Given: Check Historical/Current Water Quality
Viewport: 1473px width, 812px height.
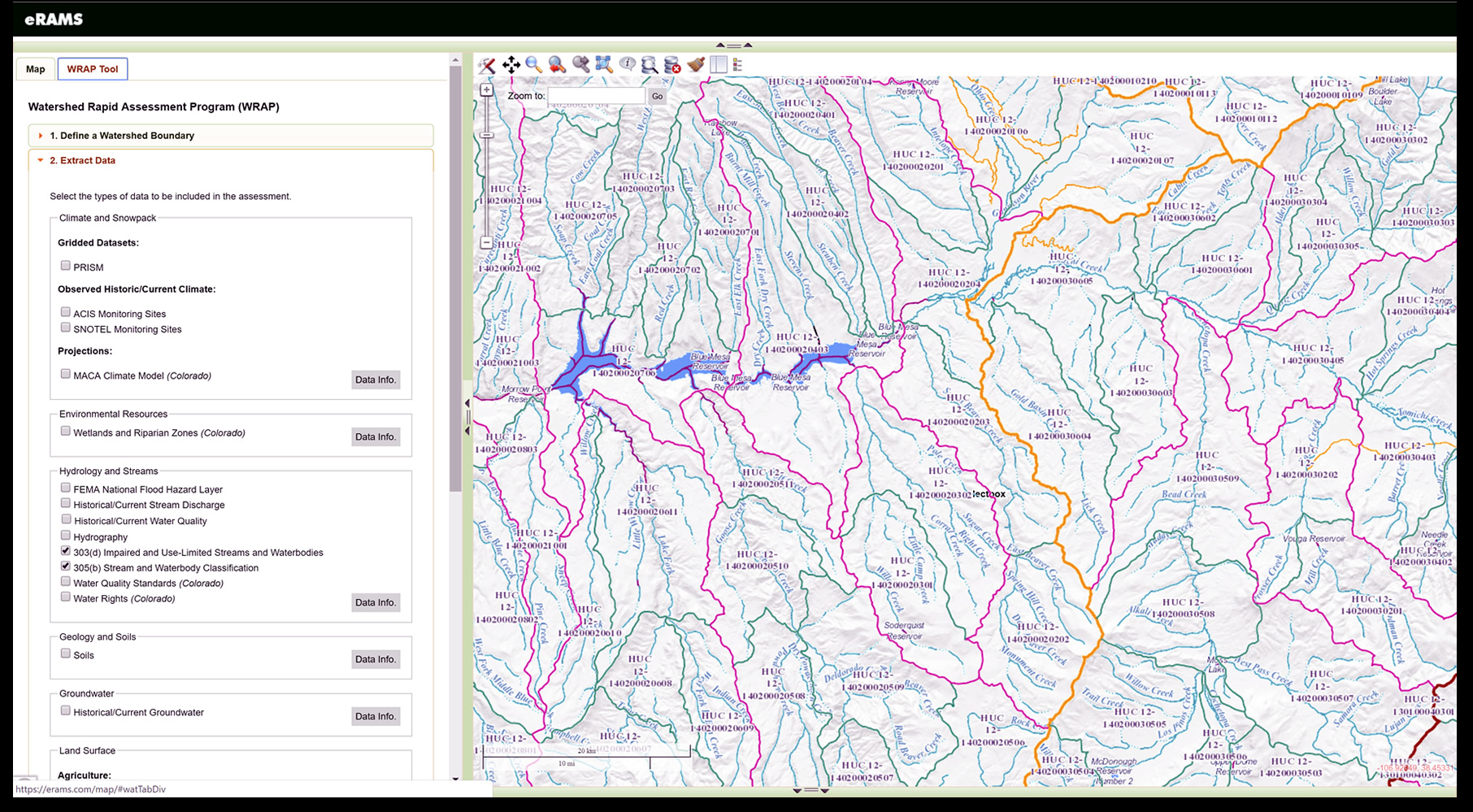Looking at the screenshot, I should pyautogui.click(x=66, y=519).
